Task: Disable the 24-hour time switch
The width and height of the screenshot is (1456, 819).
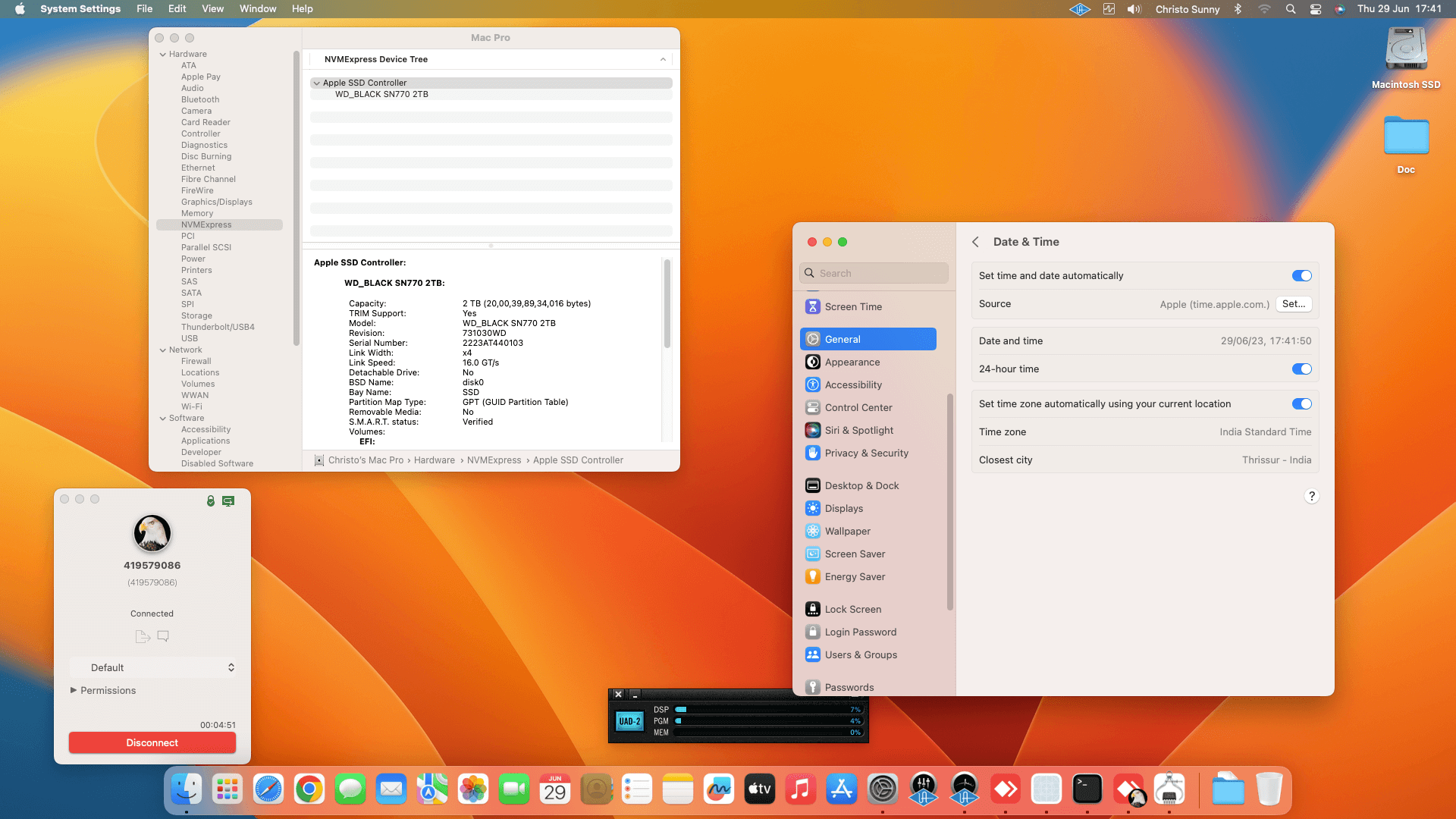Action: pos(1301,369)
